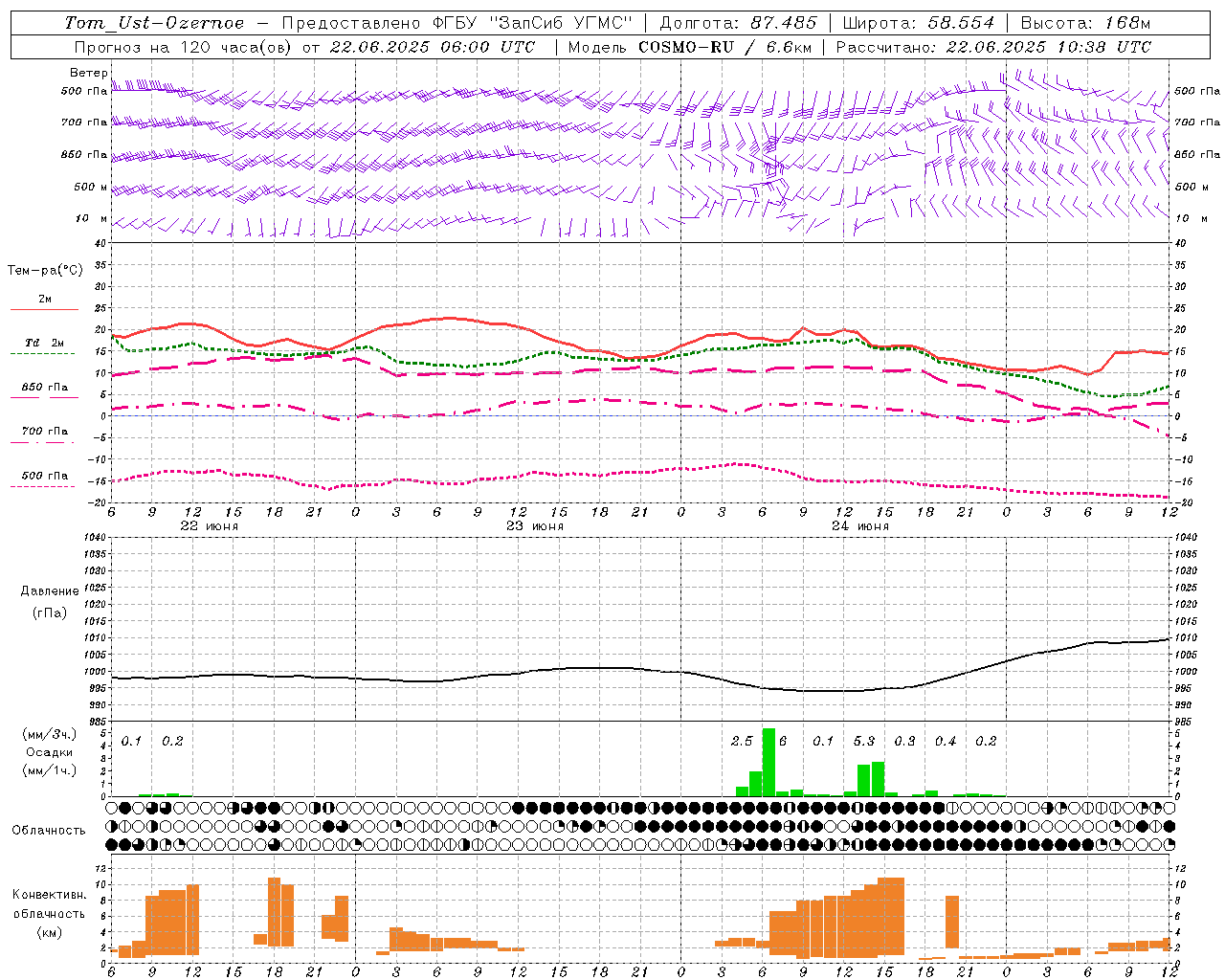Click the forecast start '22.06.2025 06:00 UTC'
Screen dimensions: 1225x980
pos(432,47)
